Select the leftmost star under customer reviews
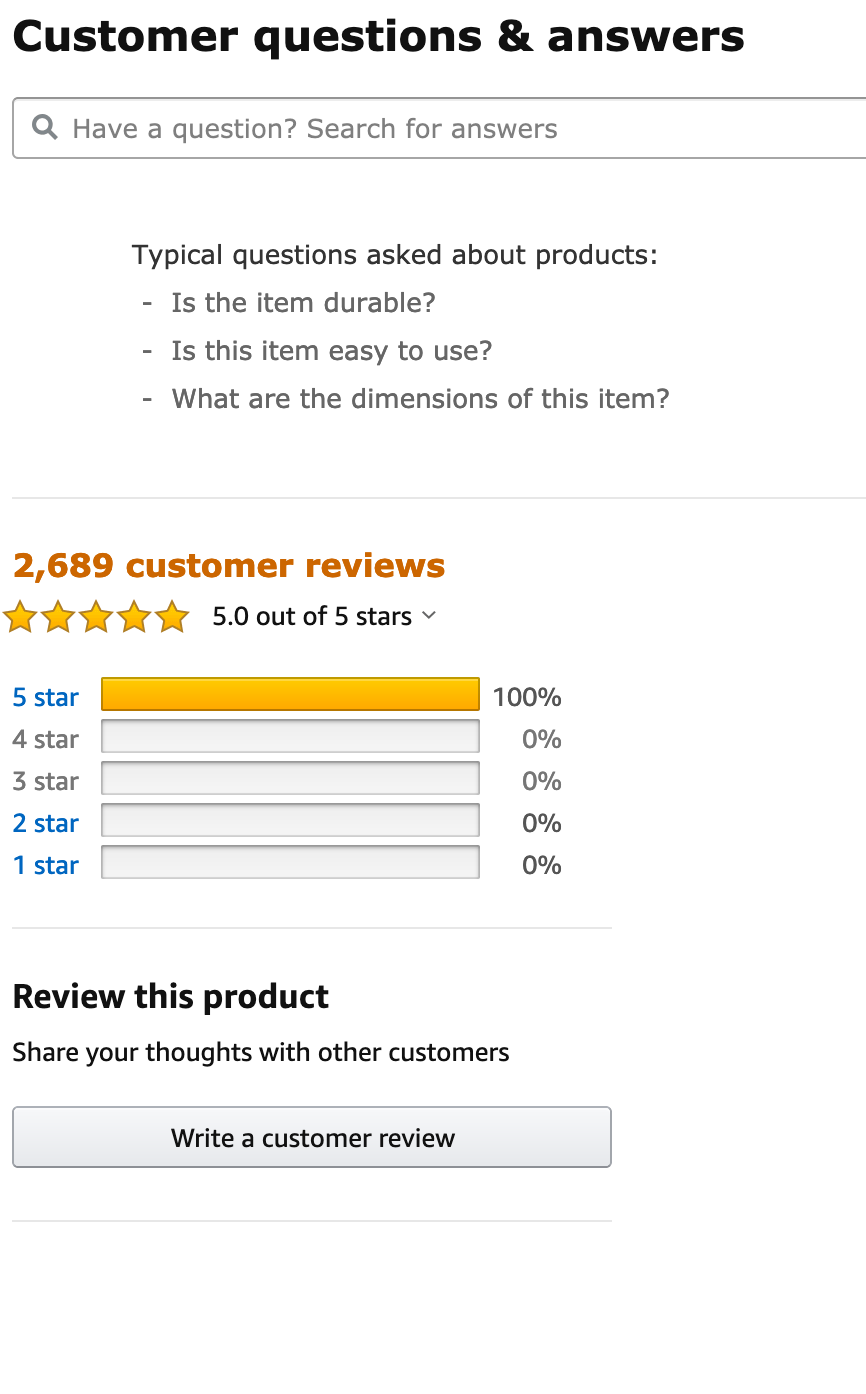 point(20,616)
